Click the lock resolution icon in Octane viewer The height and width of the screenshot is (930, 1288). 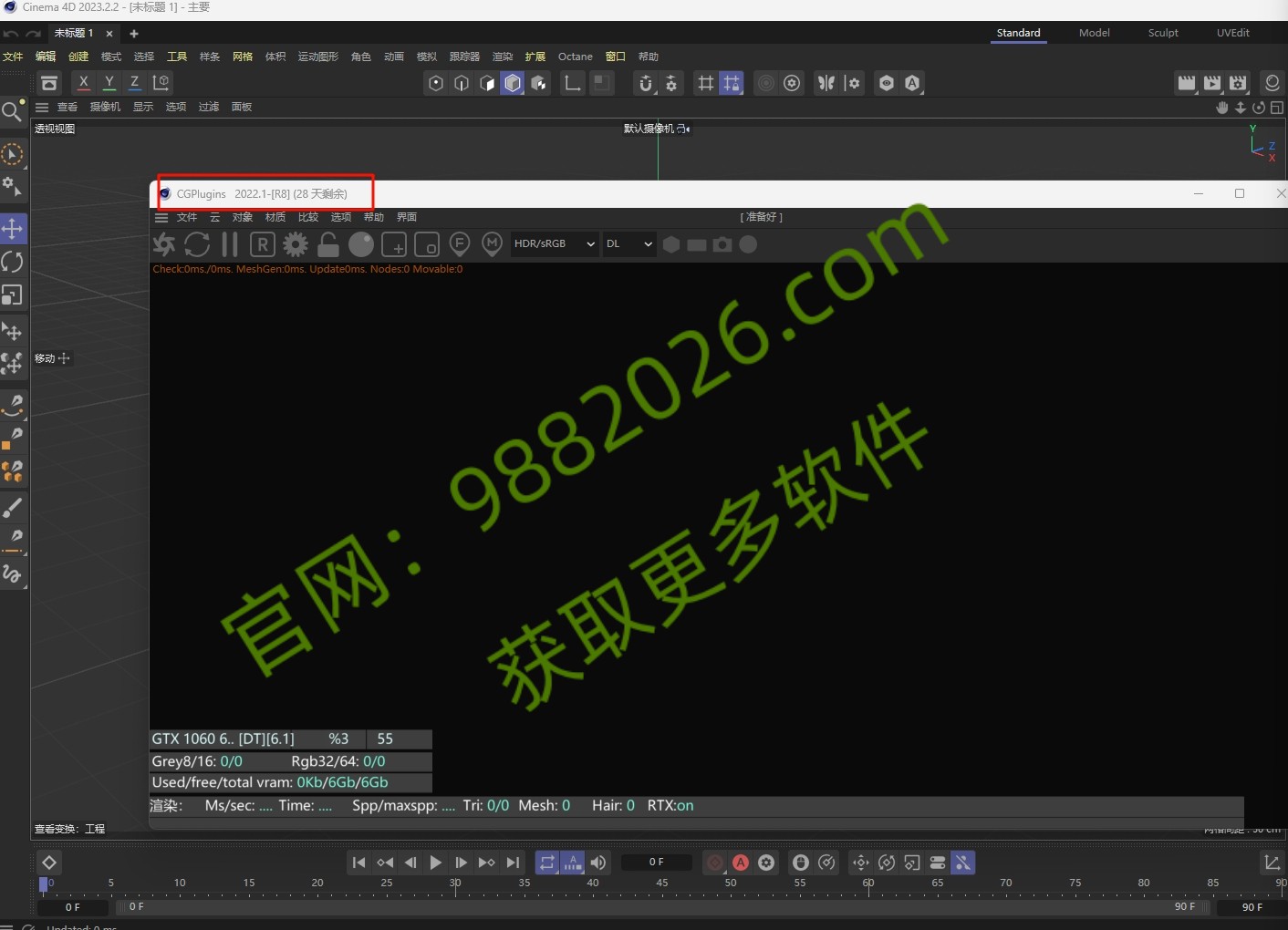tap(327, 244)
